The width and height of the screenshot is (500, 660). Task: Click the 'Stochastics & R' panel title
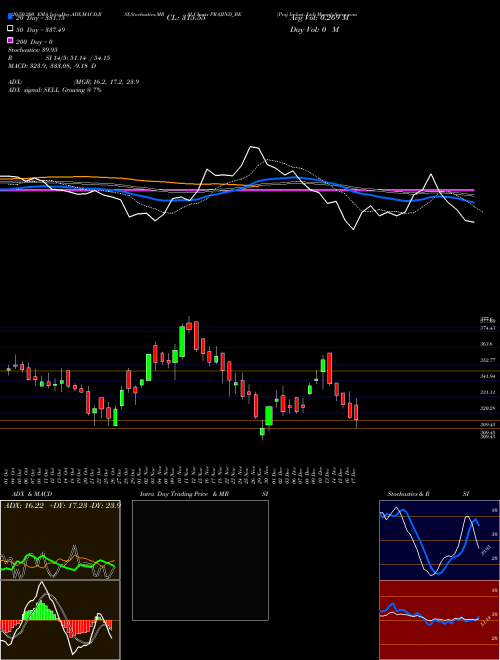coord(408,494)
